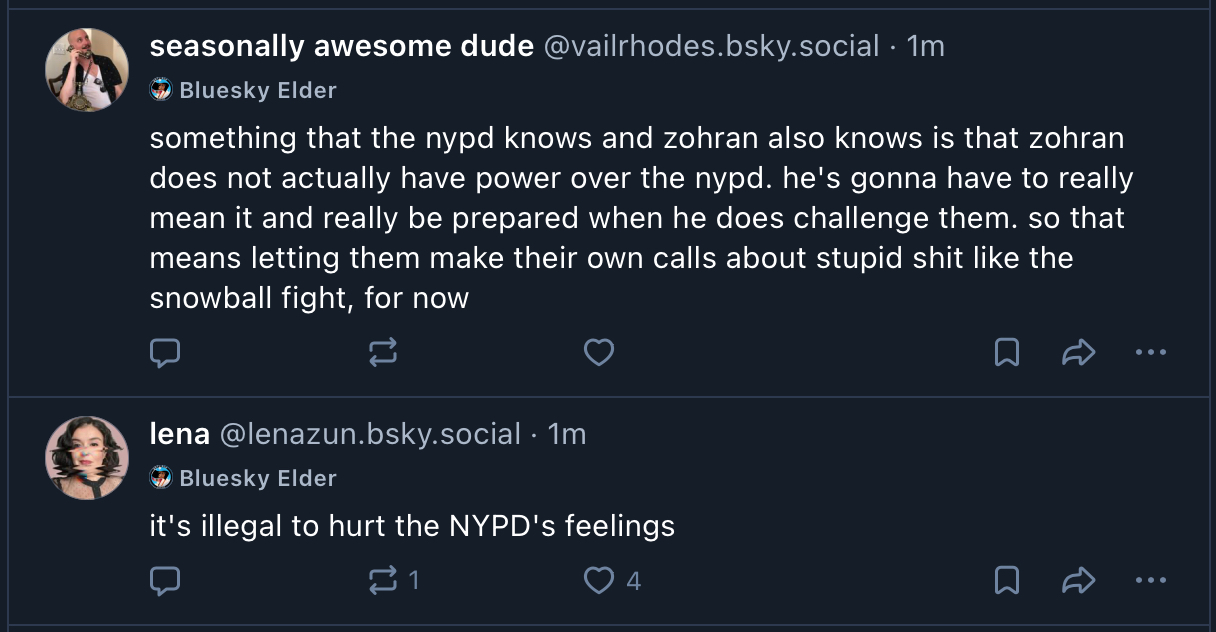The height and width of the screenshot is (632, 1216).
Task: Repost lena's NYPD feelings post
Action: click(384, 580)
